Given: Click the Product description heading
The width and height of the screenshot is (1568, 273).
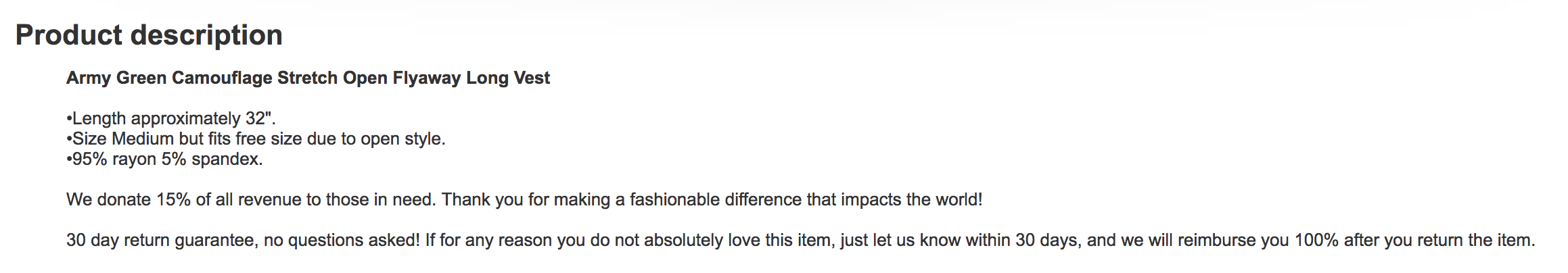Looking at the screenshot, I should (x=149, y=35).
